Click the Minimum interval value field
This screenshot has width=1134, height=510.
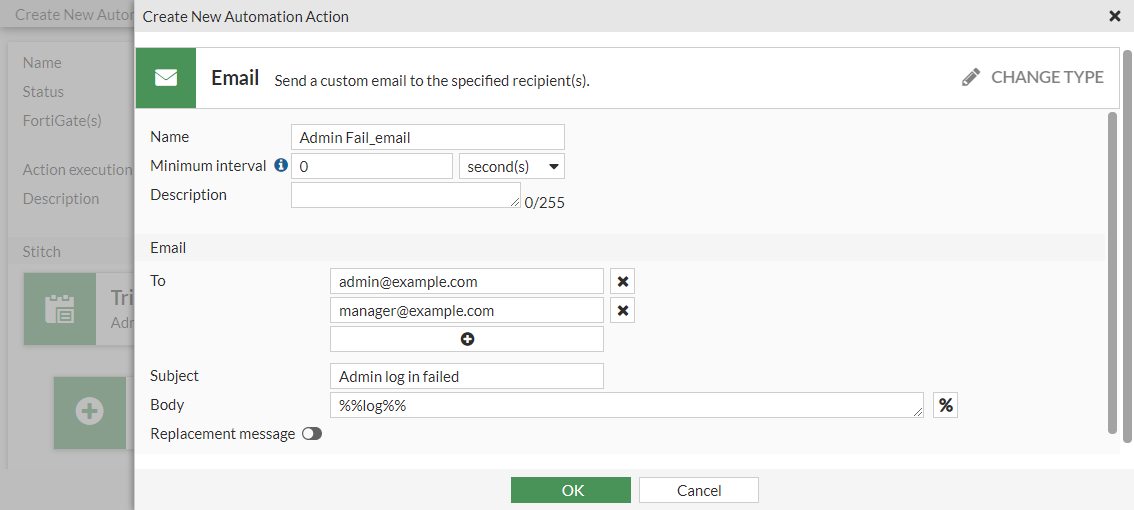click(371, 166)
